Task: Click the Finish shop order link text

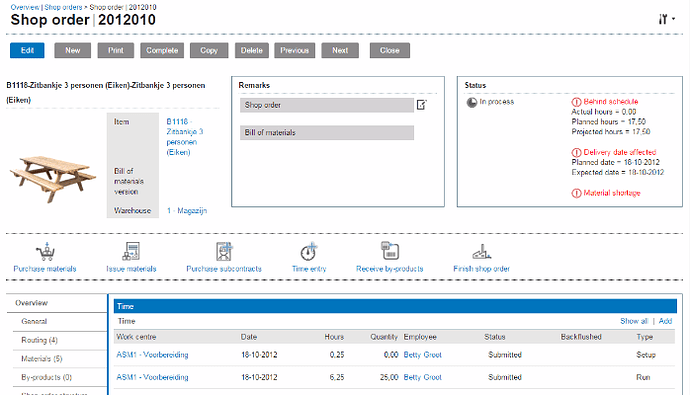Action: click(x=481, y=269)
